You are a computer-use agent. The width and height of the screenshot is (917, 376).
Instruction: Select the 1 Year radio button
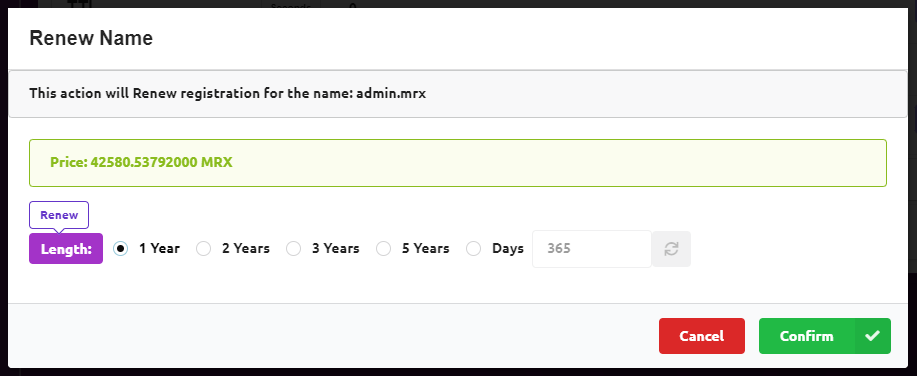(x=120, y=249)
